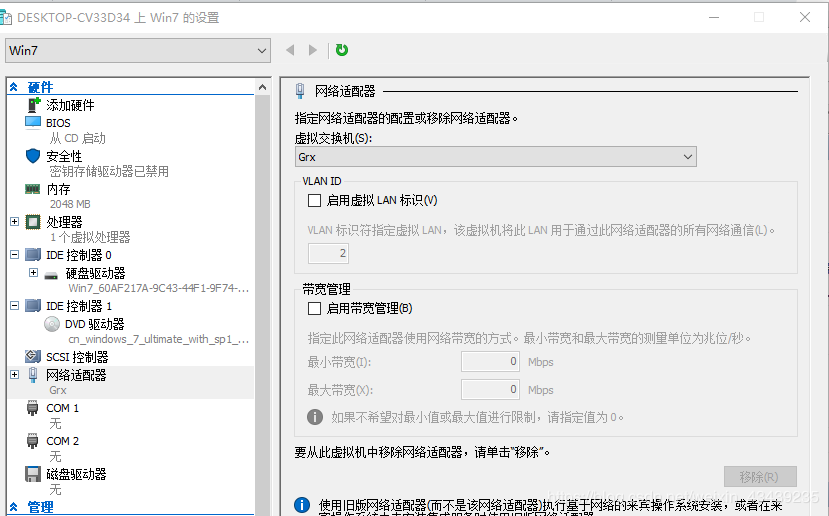Select the COM 2 tree item
This screenshot has width=829, height=516.
[x=62, y=441]
